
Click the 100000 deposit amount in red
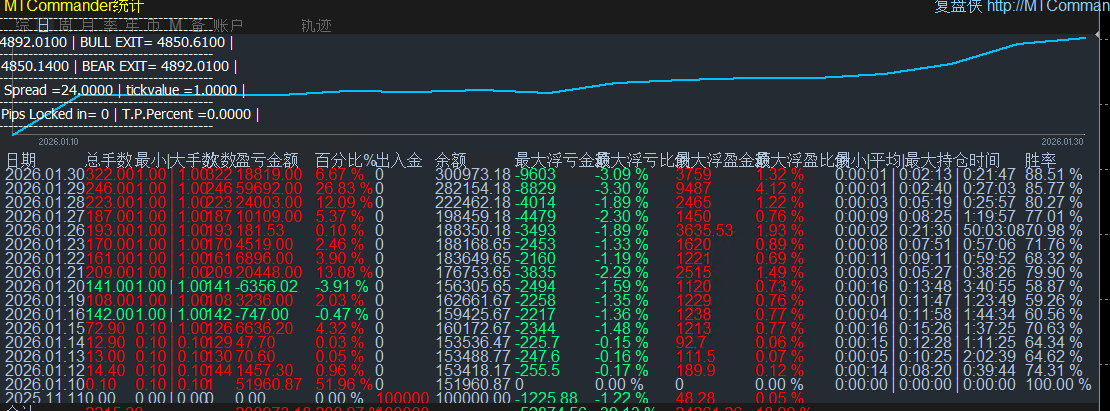pos(404,398)
